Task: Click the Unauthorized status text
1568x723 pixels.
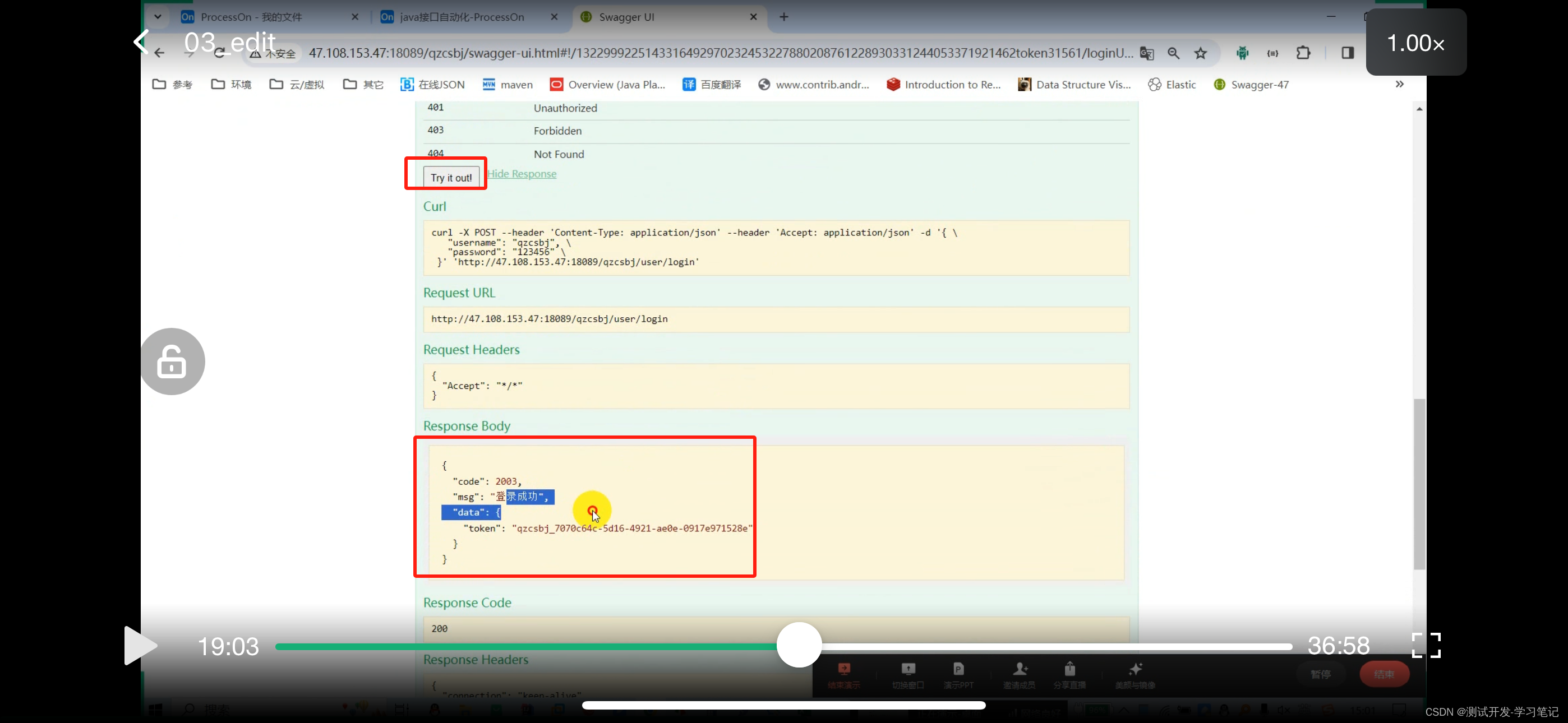Action: click(565, 108)
